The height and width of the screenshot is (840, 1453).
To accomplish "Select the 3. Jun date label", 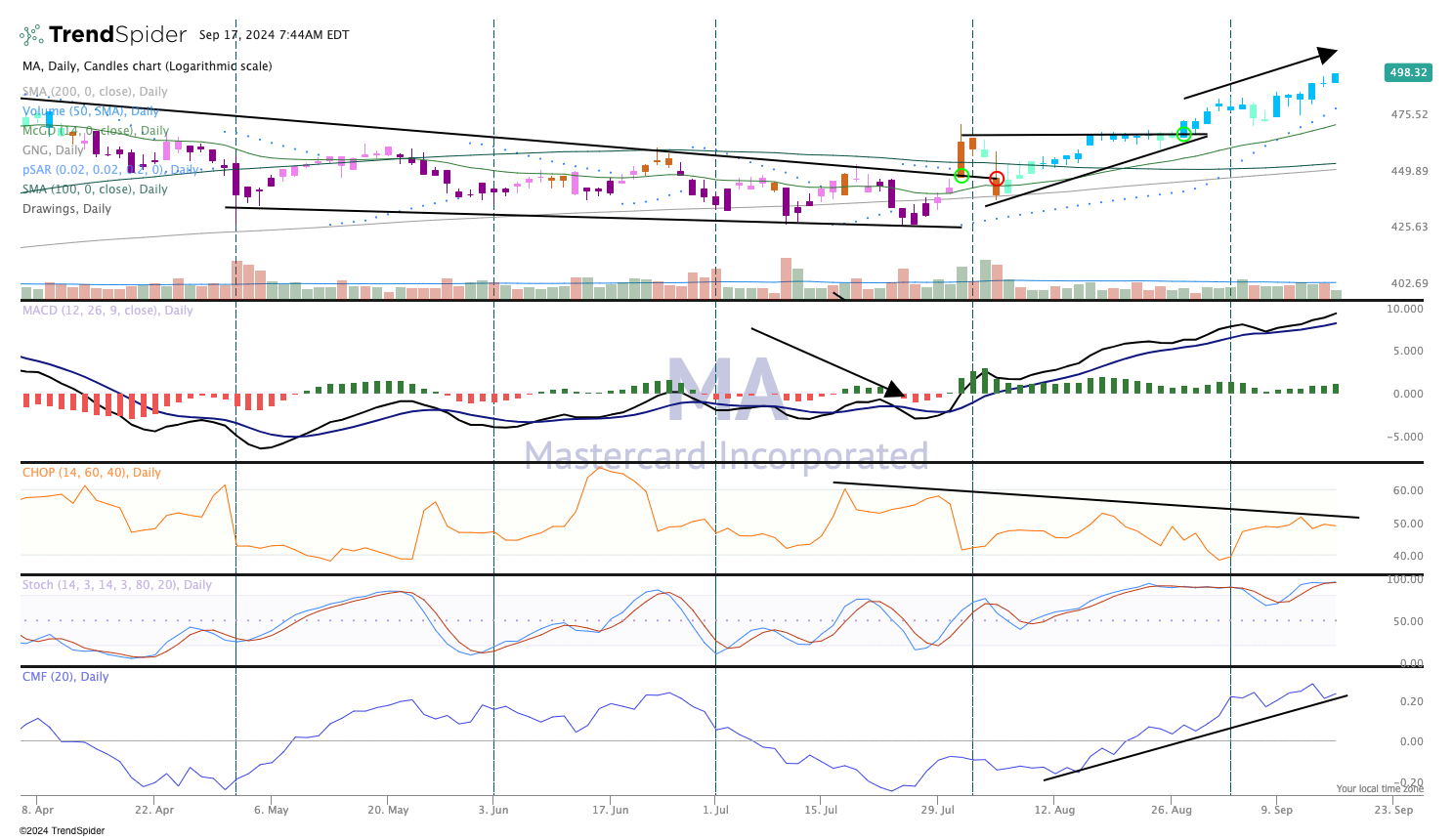I will click(x=493, y=810).
